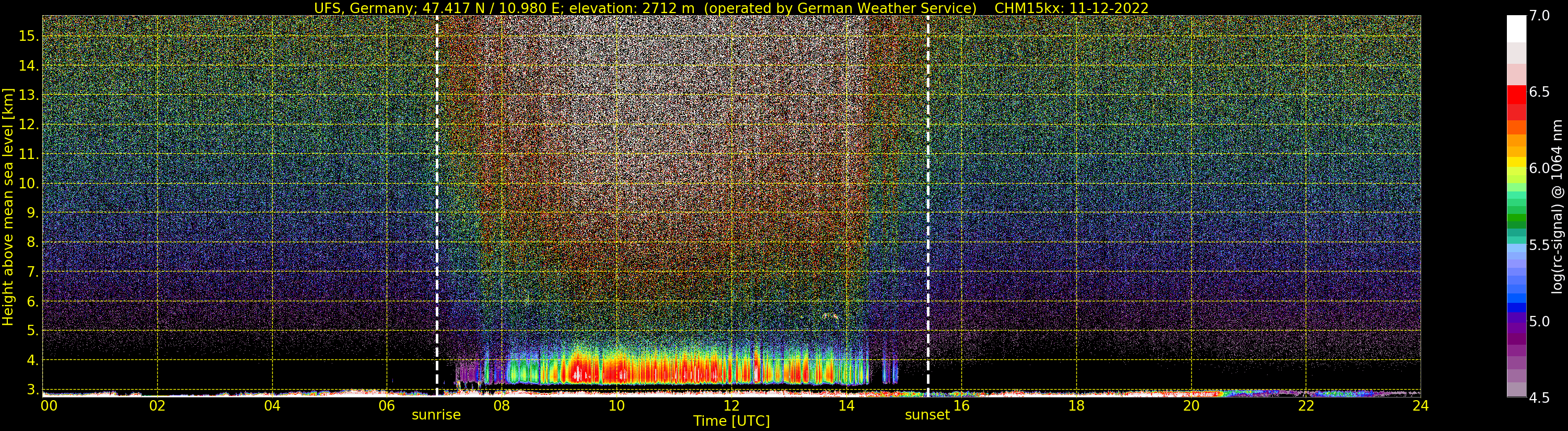Select the sunset white dashed vertical line
1568x431 pixels.
point(927,206)
